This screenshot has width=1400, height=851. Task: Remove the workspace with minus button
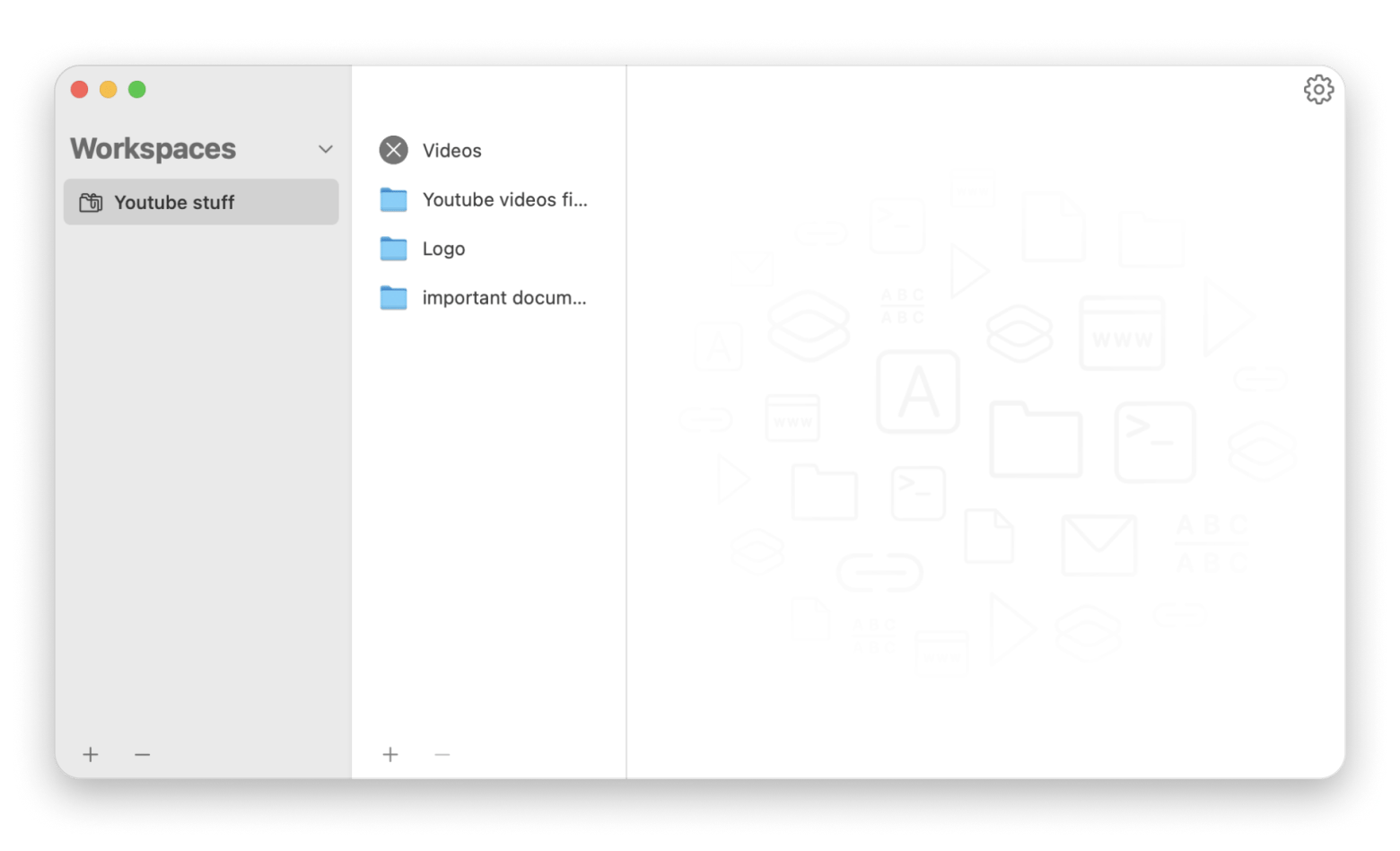(142, 755)
